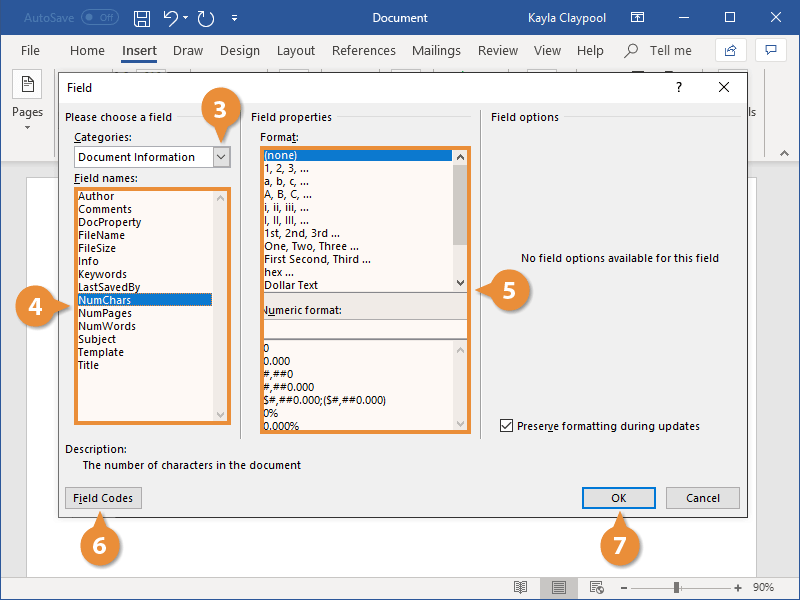Image resolution: width=800 pixels, height=600 pixels.
Task: Switch to Web Layout view icon
Action: (x=596, y=587)
